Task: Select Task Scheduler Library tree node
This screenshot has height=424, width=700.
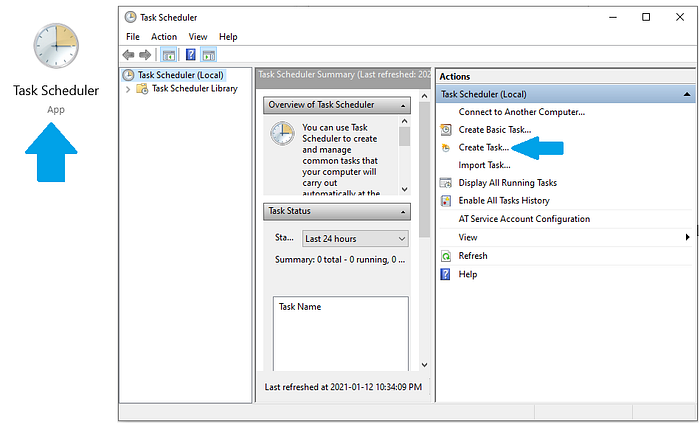Action: coord(195,88)
